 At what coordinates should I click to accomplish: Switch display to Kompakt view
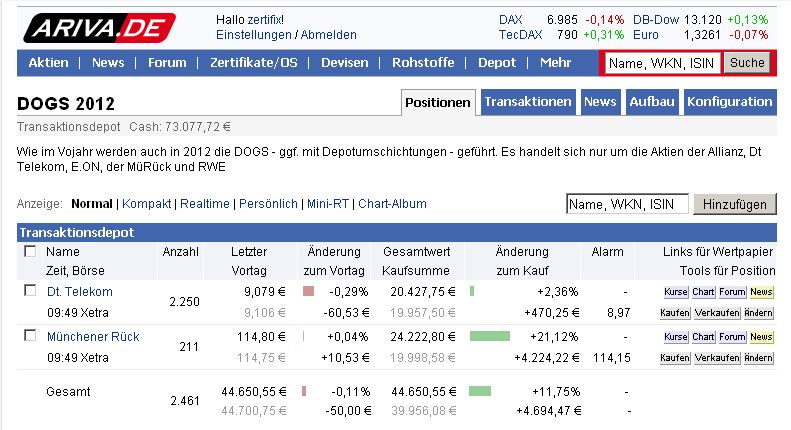[x=147, y=204]
